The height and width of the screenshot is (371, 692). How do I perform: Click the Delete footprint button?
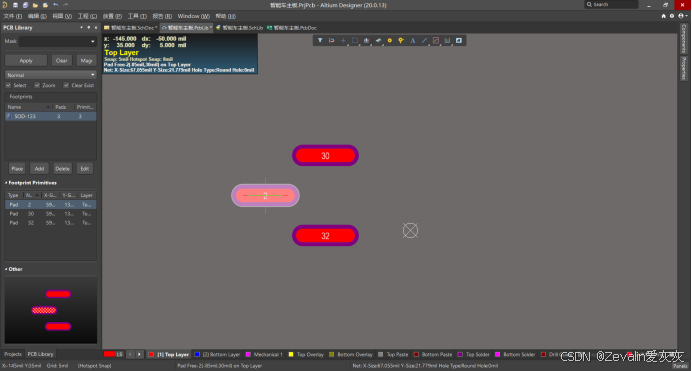coord(62,169)
